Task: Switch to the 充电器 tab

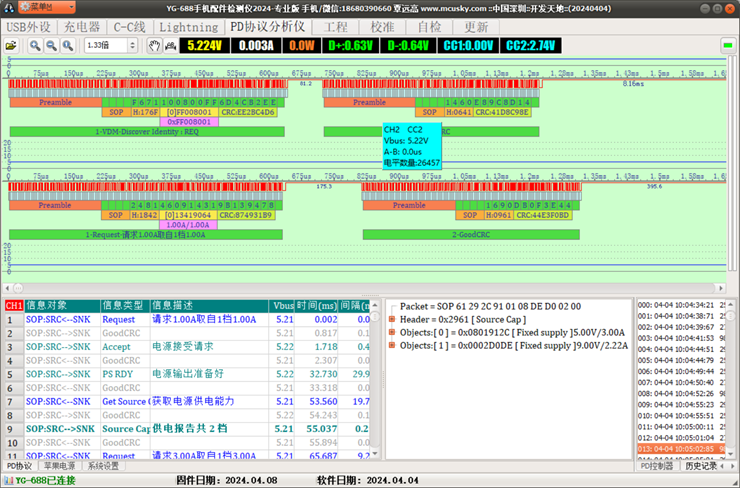Action: tap(81, 27)
